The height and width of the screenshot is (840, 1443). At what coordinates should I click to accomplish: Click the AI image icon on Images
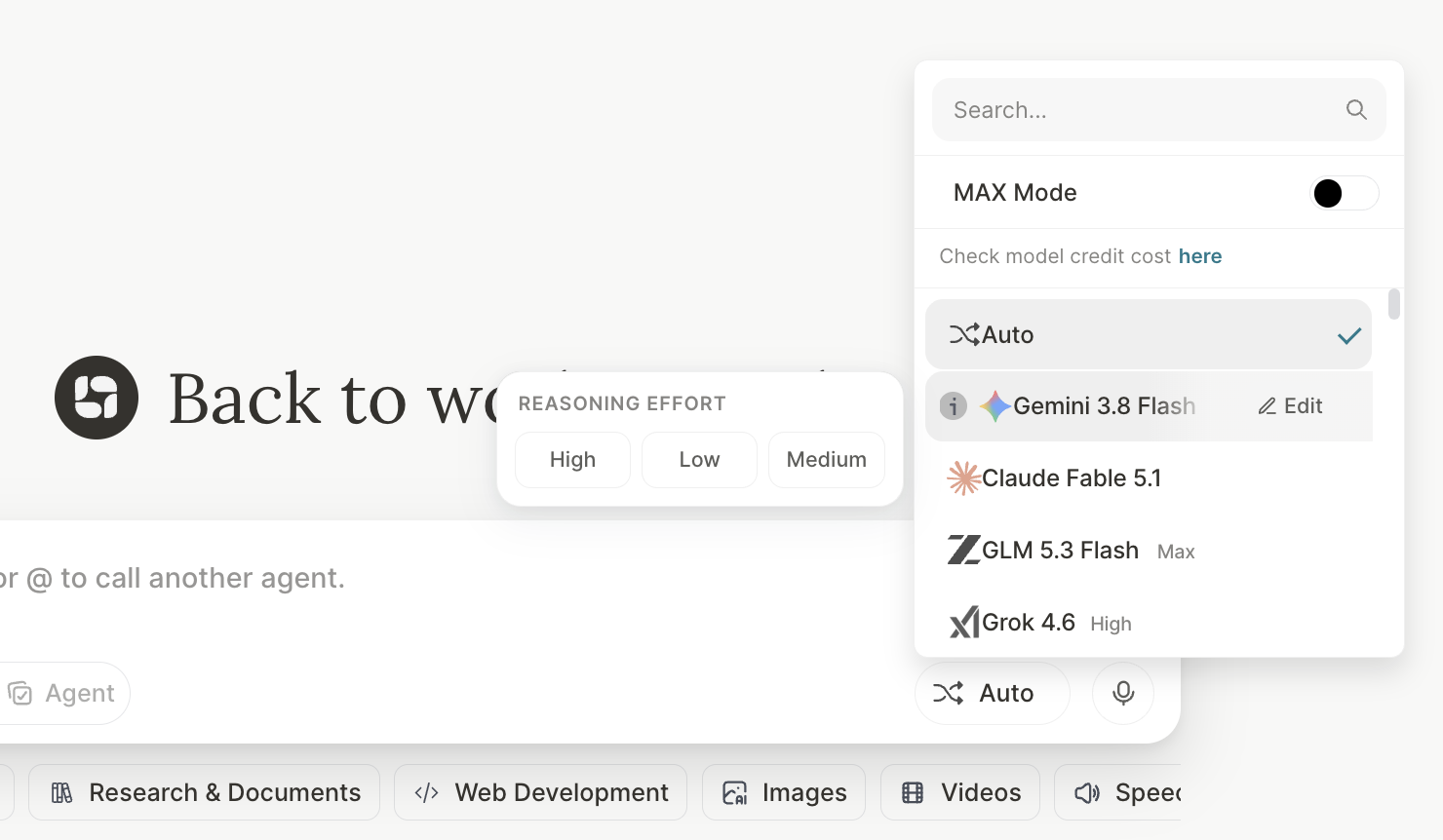[x=734, y=792]
